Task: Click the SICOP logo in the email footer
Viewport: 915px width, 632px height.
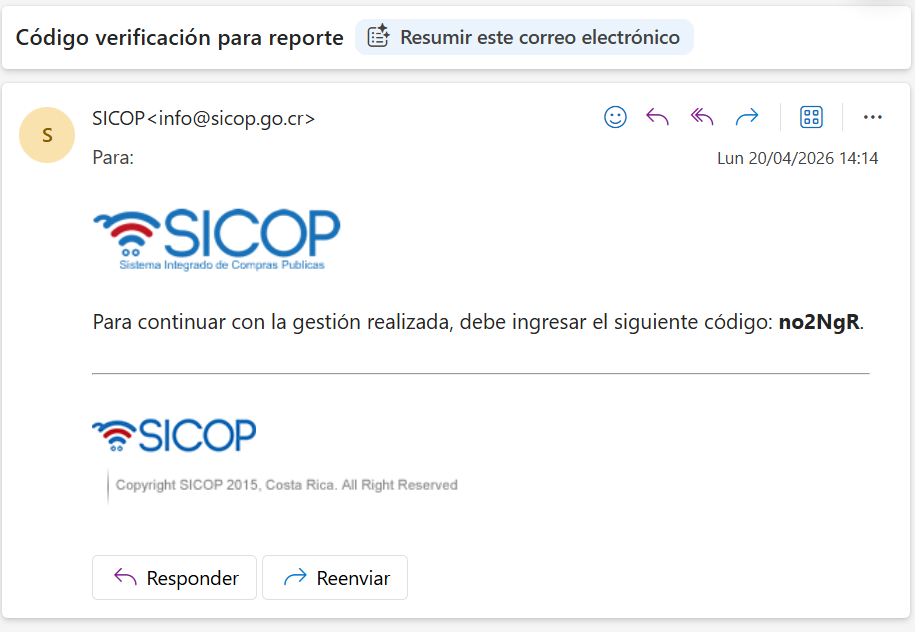Action: (173, 434)
